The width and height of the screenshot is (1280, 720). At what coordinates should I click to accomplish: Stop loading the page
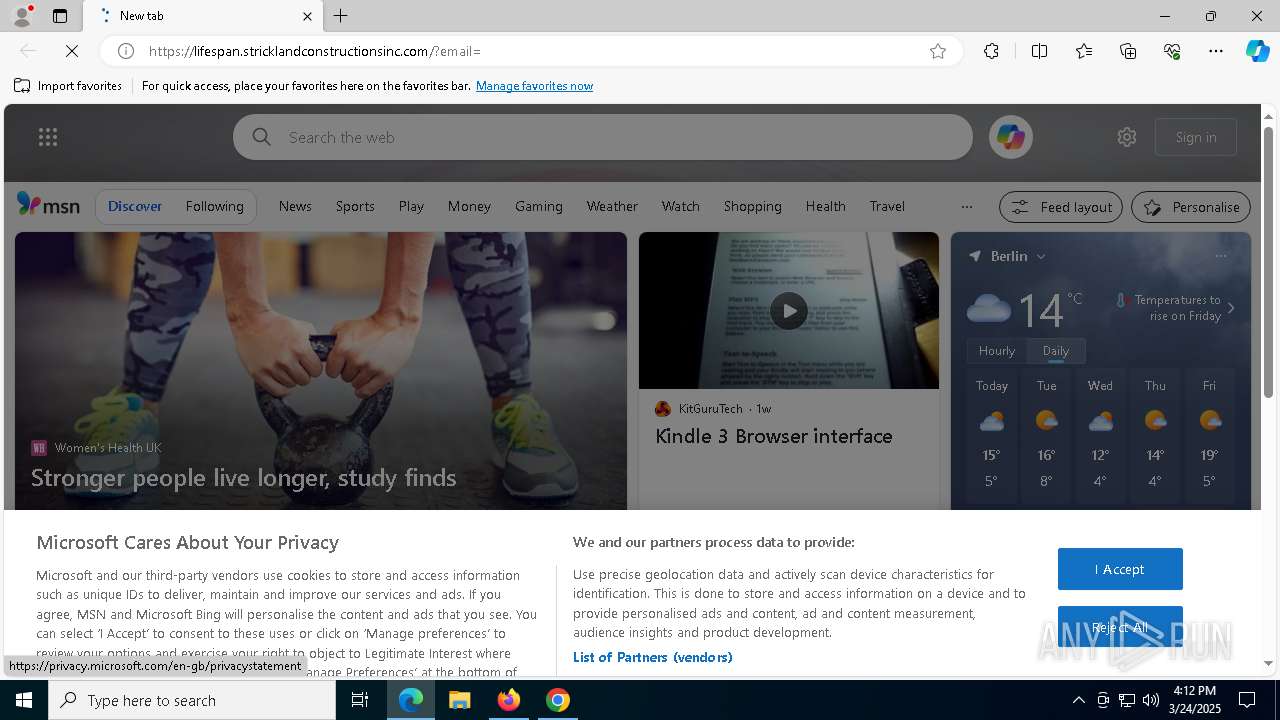[x=73, y=51]
